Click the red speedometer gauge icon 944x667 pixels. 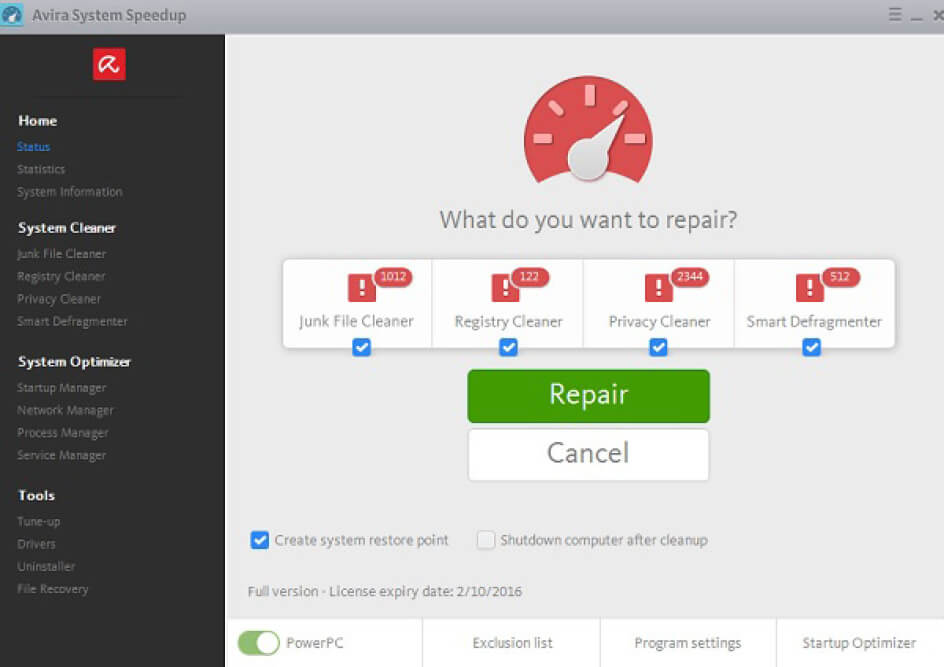pyautogui.click(x=588, y=129)
